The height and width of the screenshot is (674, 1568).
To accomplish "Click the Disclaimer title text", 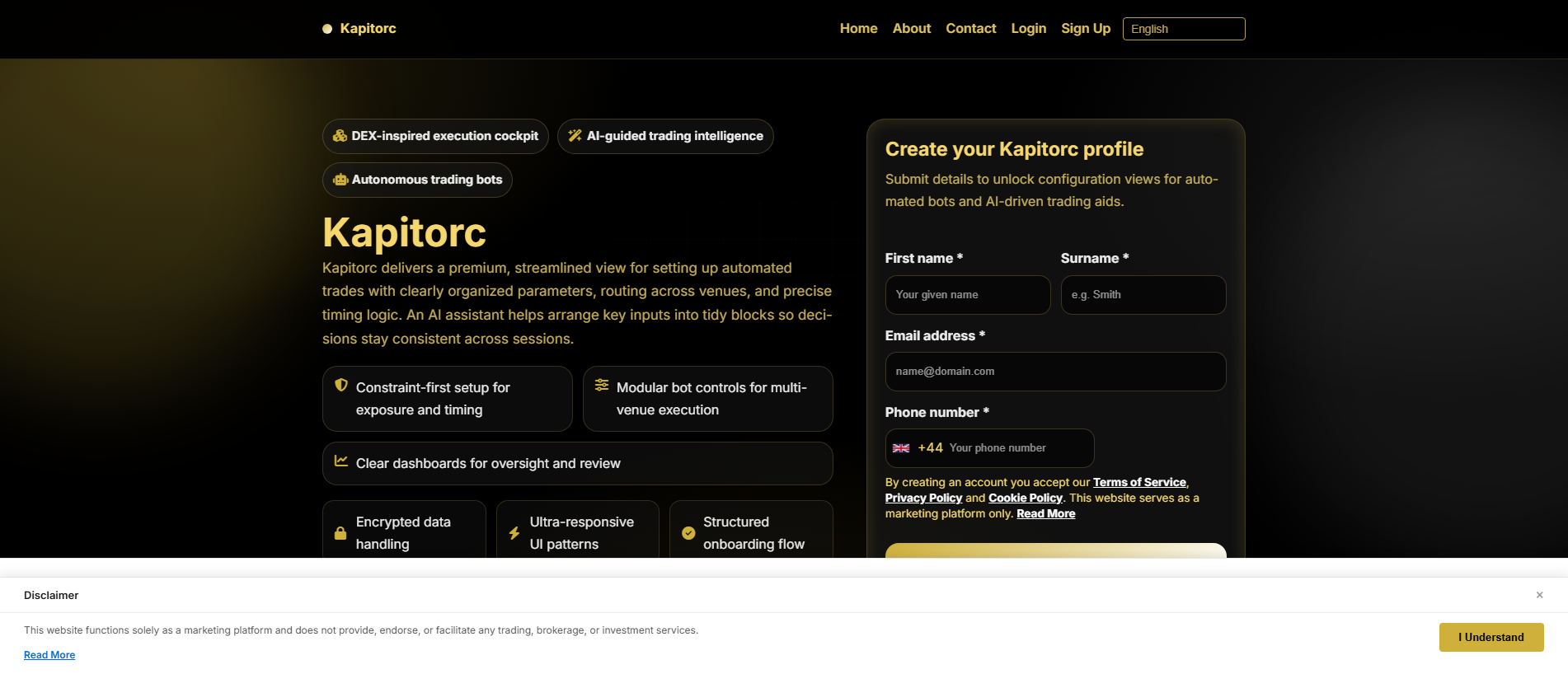I will tap(51, 595).
